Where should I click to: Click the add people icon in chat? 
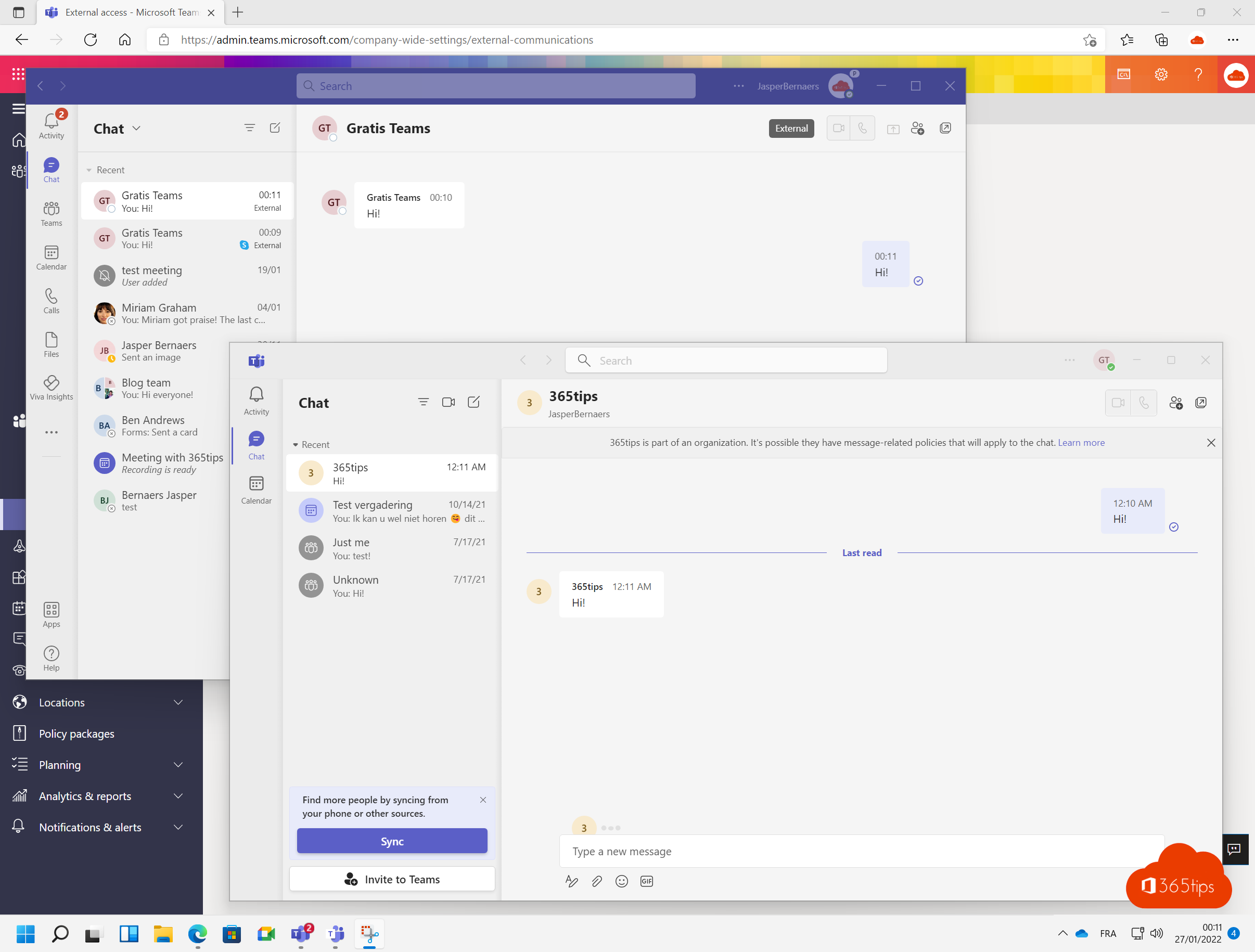click(1176, 401)
